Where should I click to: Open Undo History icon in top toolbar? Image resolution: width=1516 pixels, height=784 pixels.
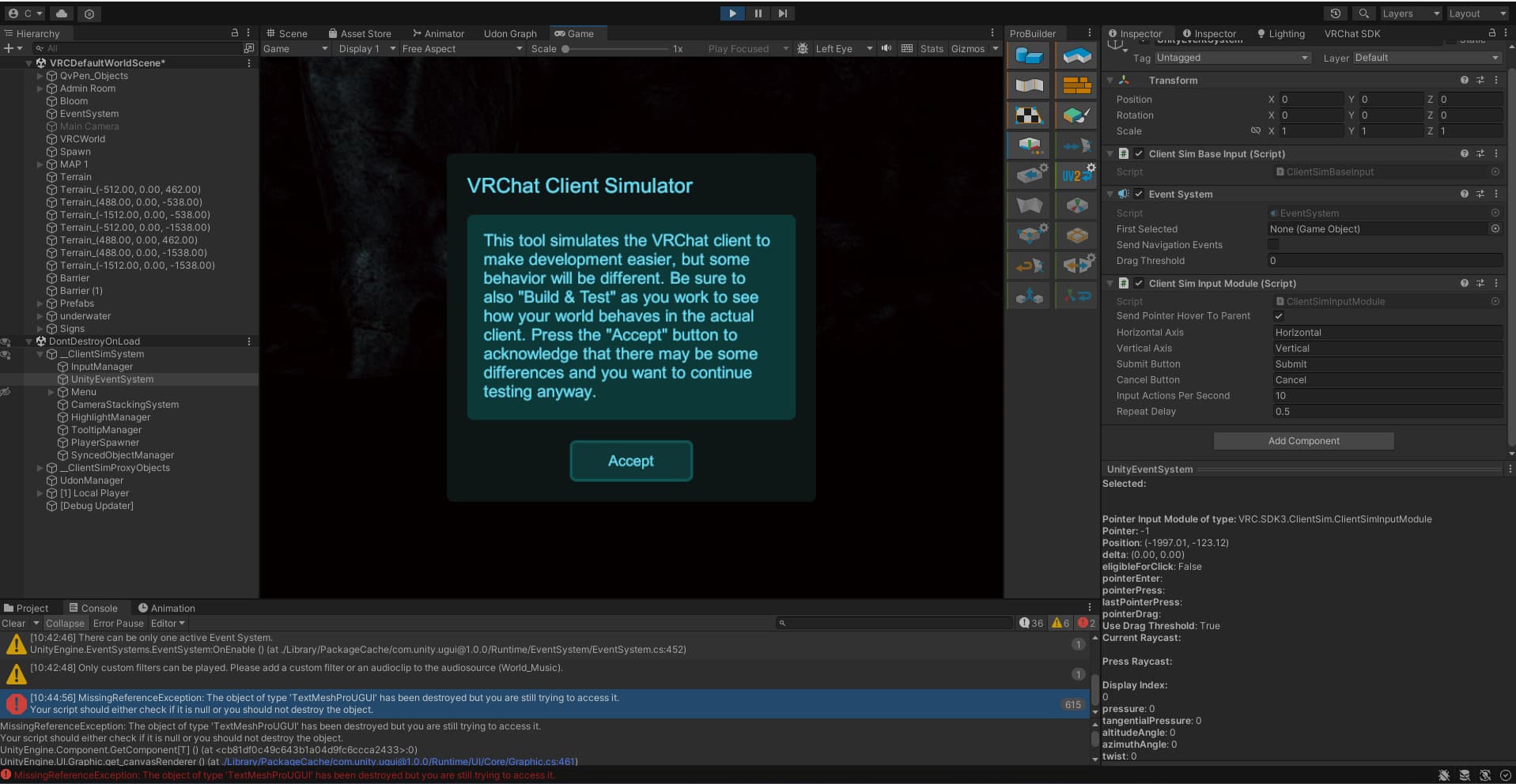1336,13
